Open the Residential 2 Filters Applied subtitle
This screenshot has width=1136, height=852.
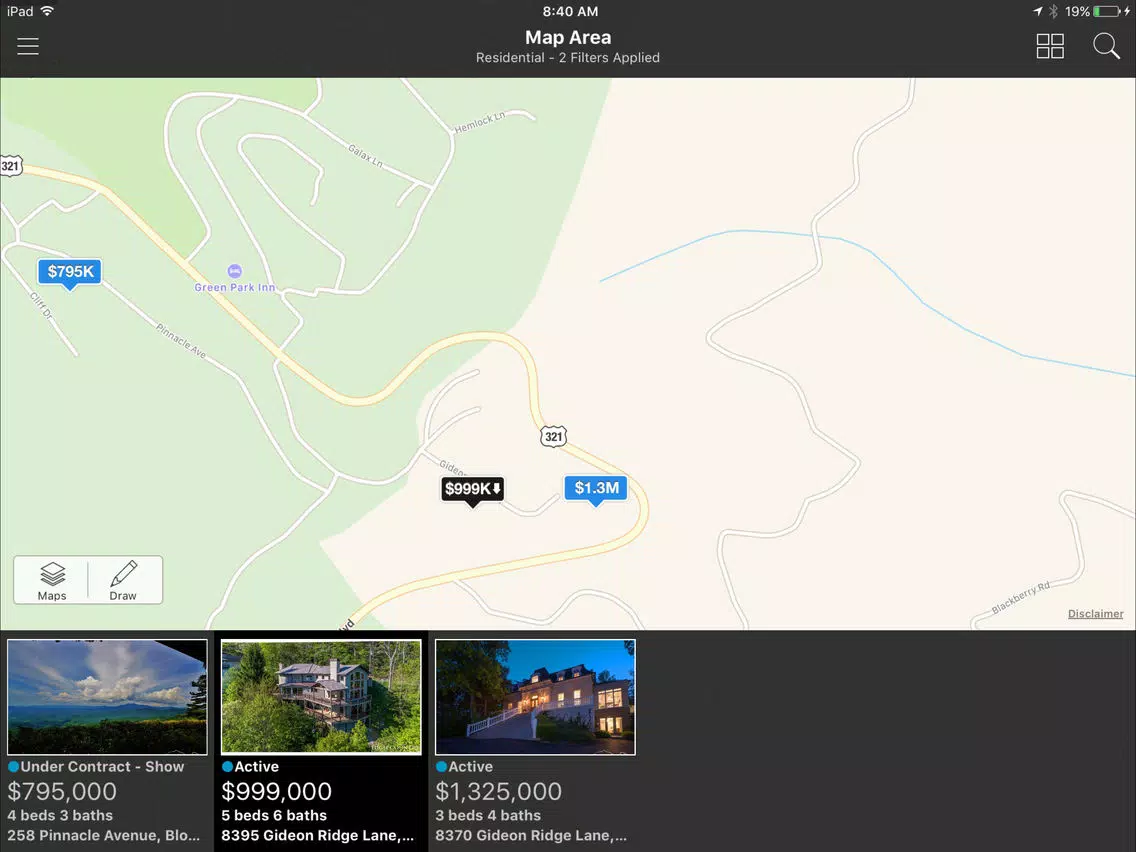(568, 58)
